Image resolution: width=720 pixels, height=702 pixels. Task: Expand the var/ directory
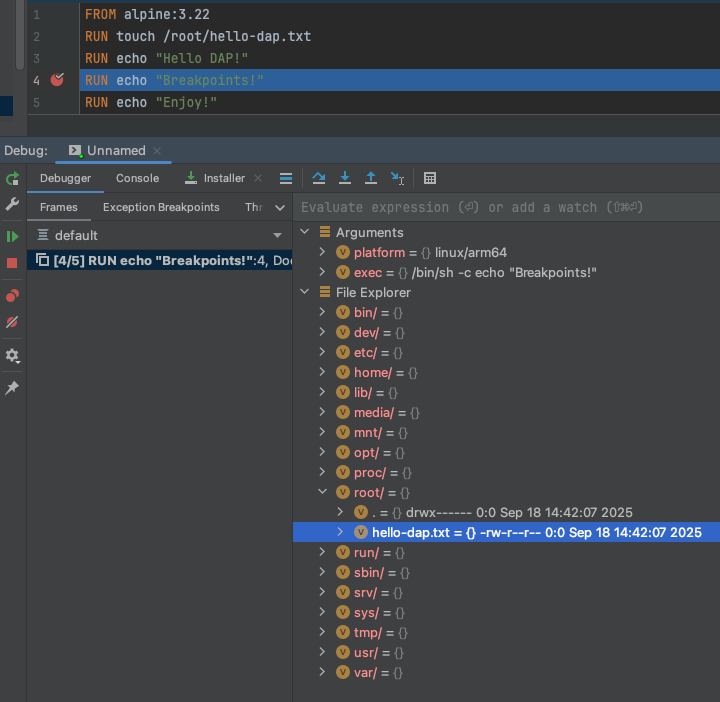322,672
